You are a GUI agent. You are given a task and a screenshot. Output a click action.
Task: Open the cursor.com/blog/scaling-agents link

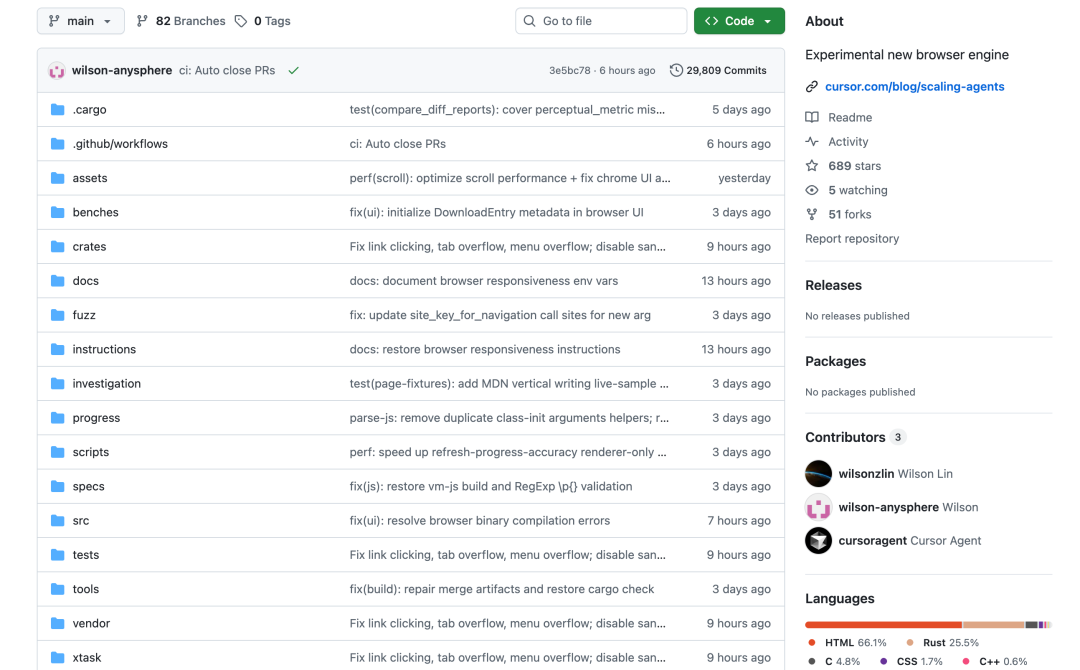(x=914, y=87)
